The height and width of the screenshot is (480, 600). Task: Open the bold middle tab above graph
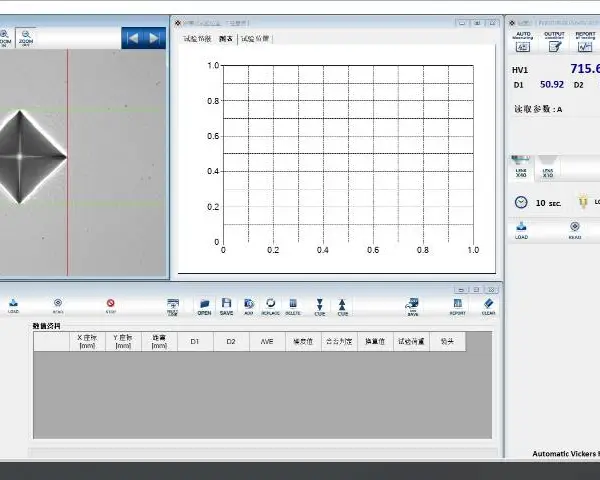tap(226, 39)
